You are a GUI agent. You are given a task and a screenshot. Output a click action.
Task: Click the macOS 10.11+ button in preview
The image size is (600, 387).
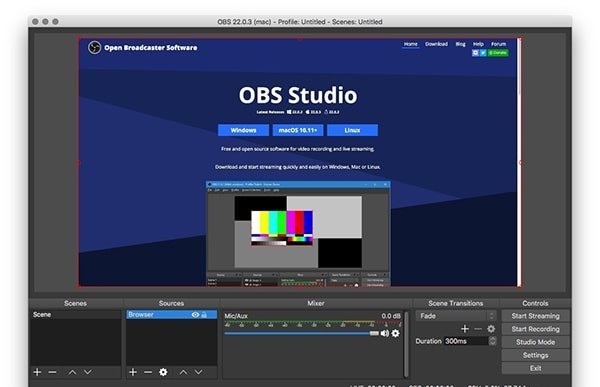[298, 130]
